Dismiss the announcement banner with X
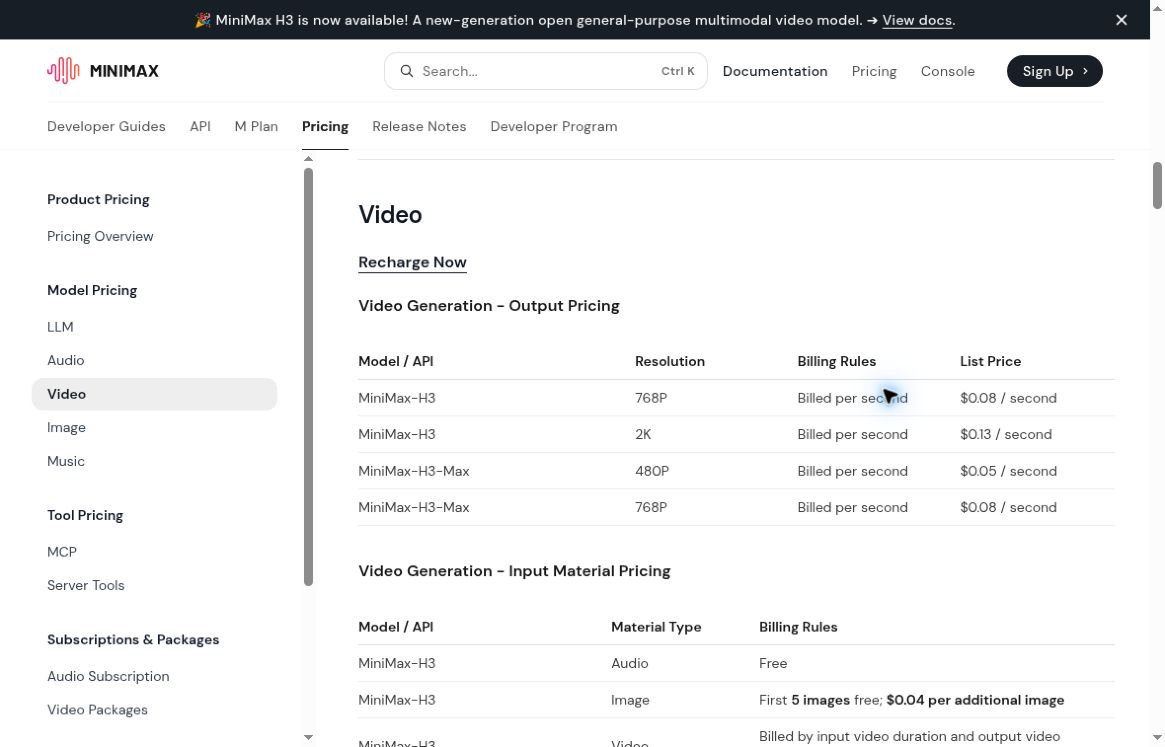 point(1121,20)
